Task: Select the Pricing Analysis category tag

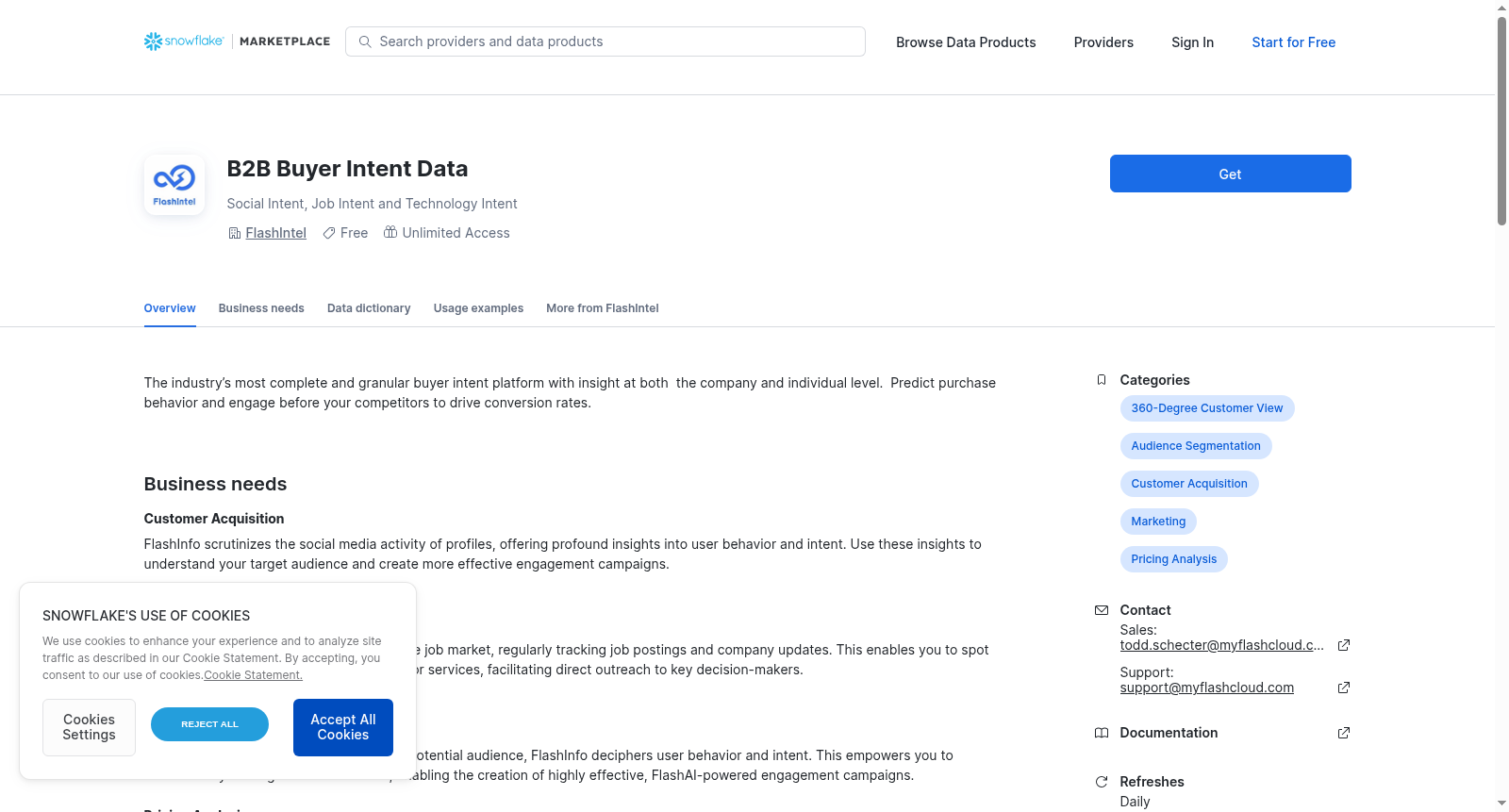Action: coord(1173,559)
